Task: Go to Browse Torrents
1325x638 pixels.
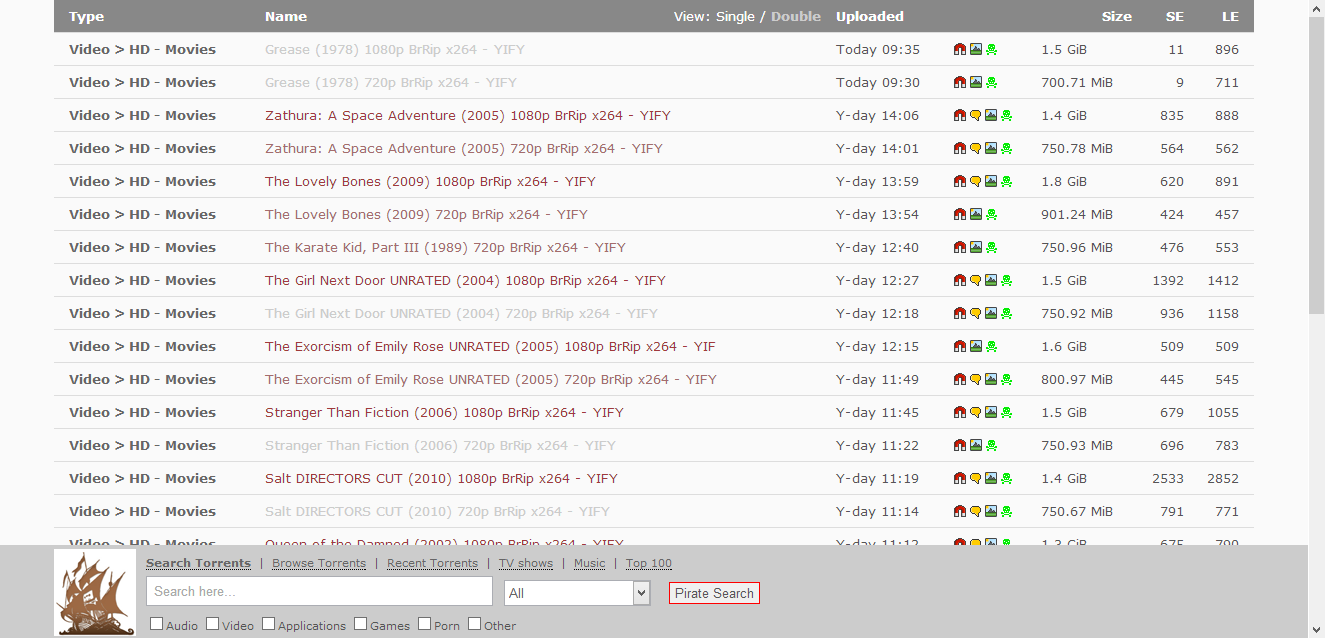Action: [x=319, y=563]
